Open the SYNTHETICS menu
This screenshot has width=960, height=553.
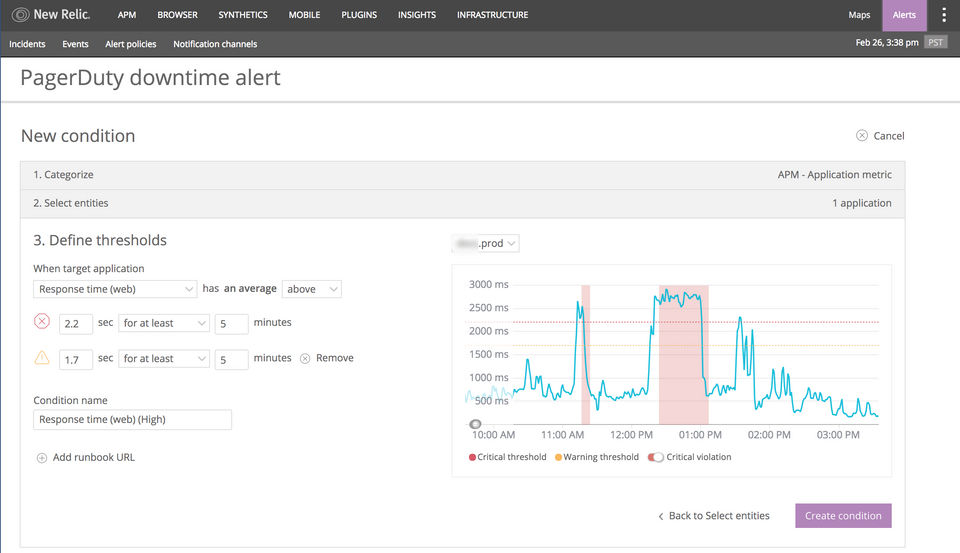[x=243, y=15]
